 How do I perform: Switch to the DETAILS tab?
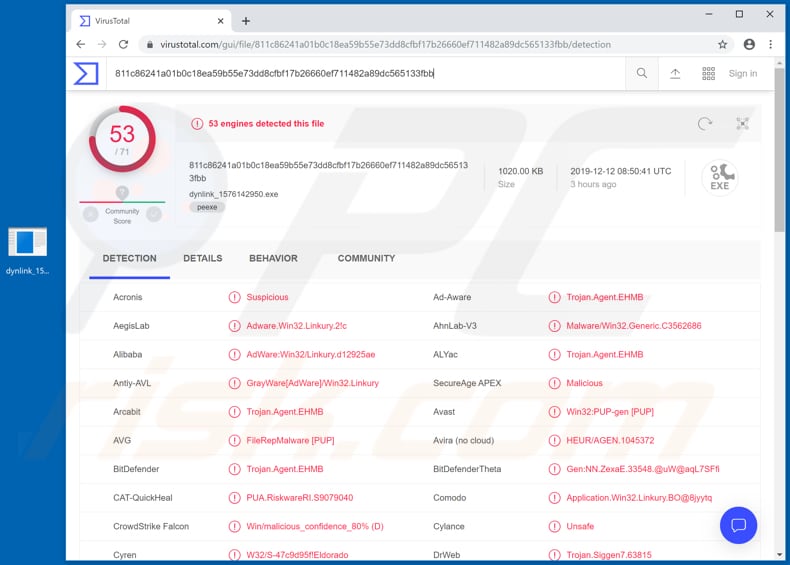tap(202, 258)
